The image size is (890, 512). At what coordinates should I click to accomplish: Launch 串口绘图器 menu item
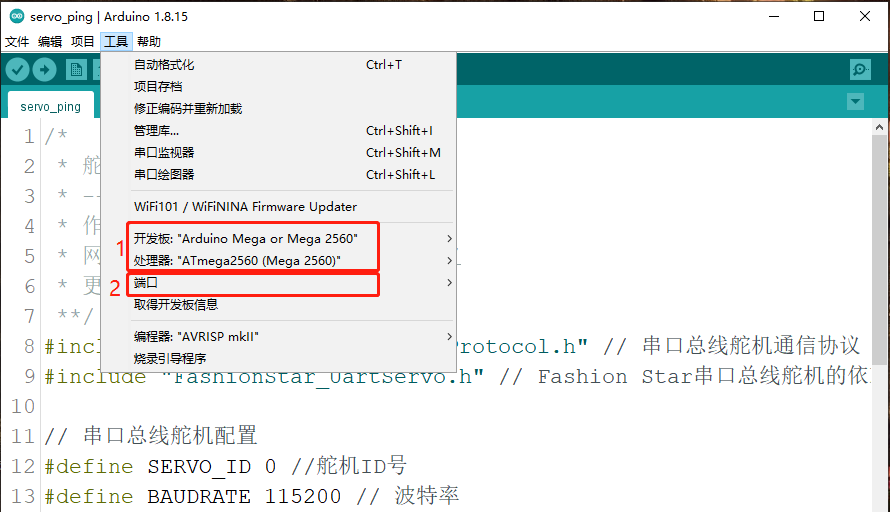pos(164,175)
